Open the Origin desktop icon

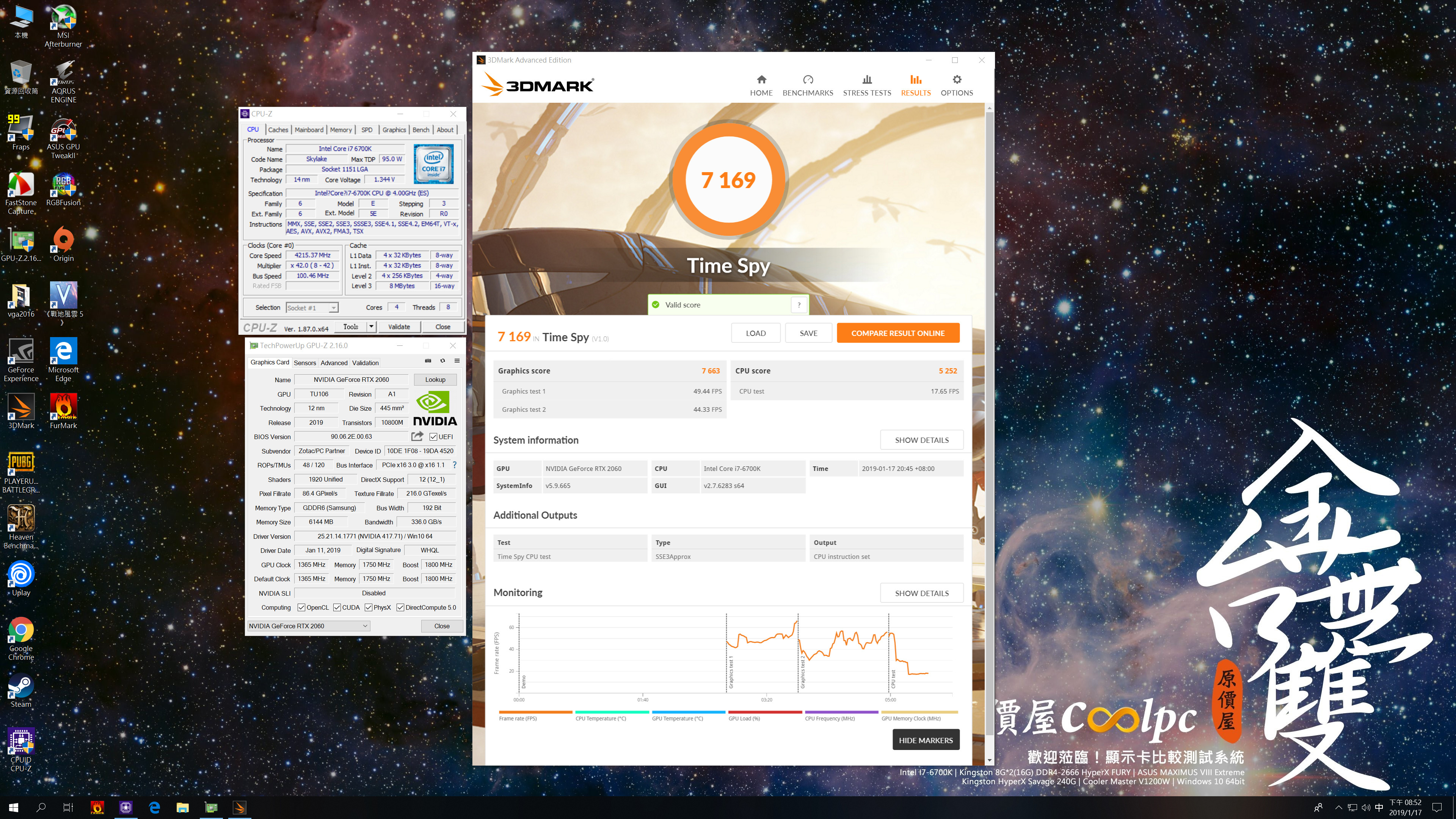[x=63, y=245]
